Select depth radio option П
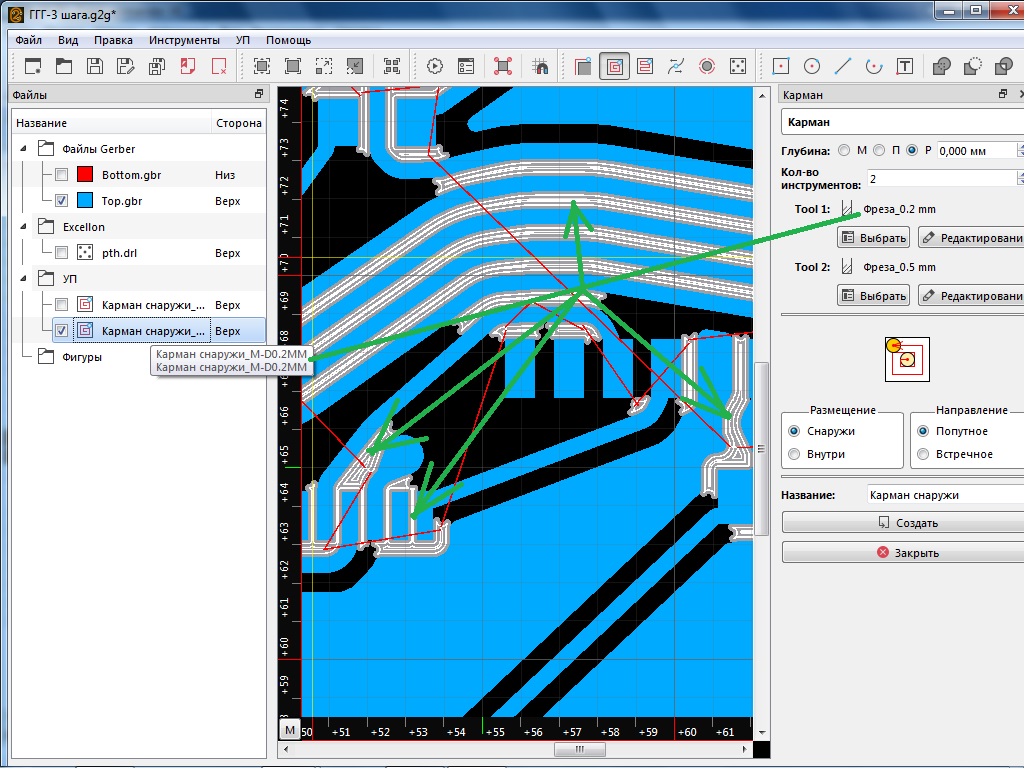Viewport: 1032px width, 774px height. click(x=879, y=151)
